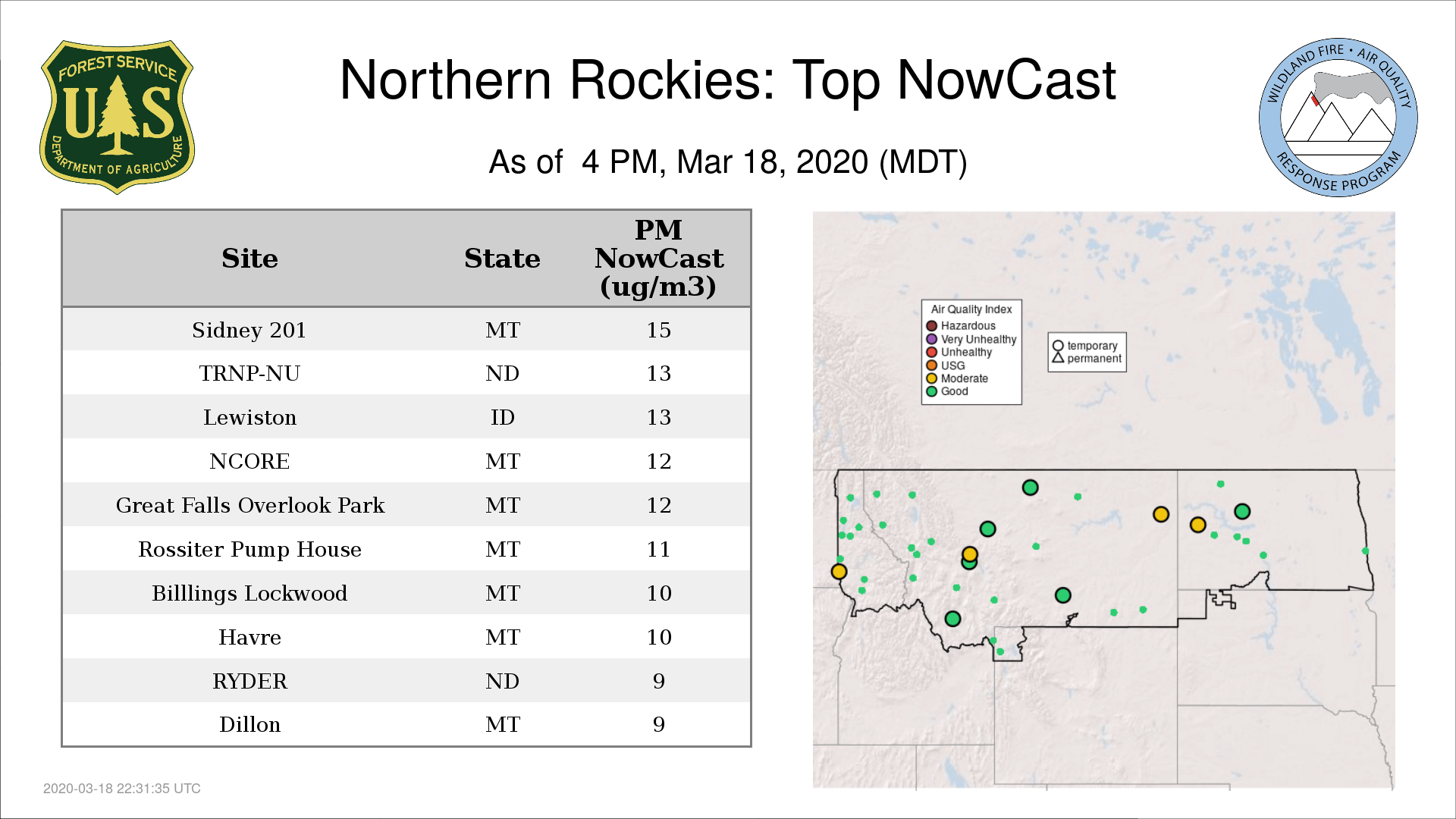
Task: Click the Site column header
Action: (x=249, y=259)
